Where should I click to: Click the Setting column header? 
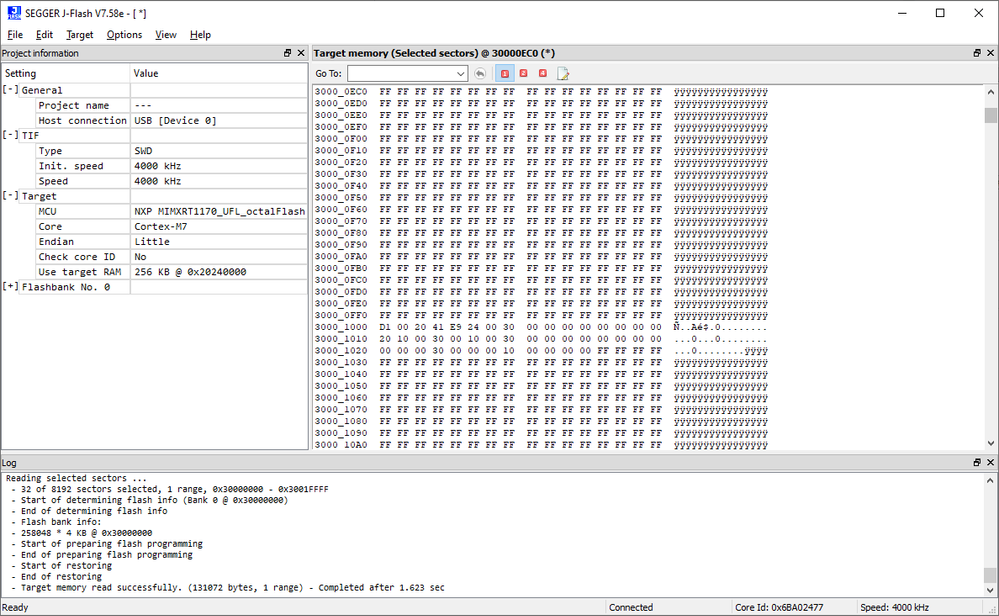click(x=66, y=73)
